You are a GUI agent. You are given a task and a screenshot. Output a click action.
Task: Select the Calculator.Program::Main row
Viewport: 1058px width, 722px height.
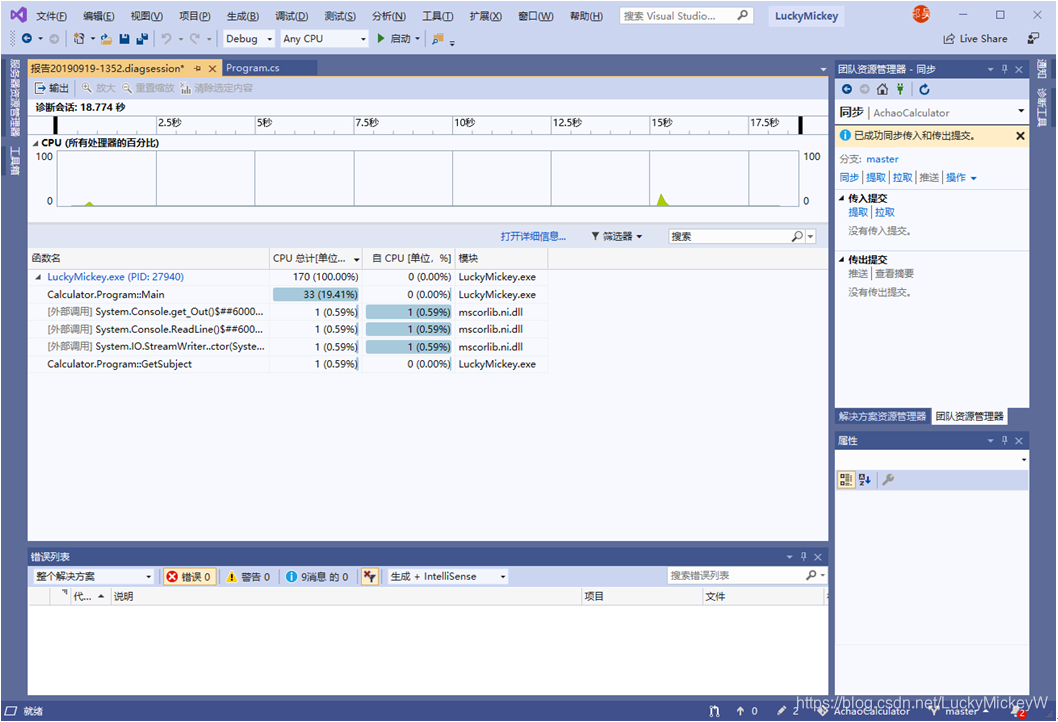pos(287,294)
